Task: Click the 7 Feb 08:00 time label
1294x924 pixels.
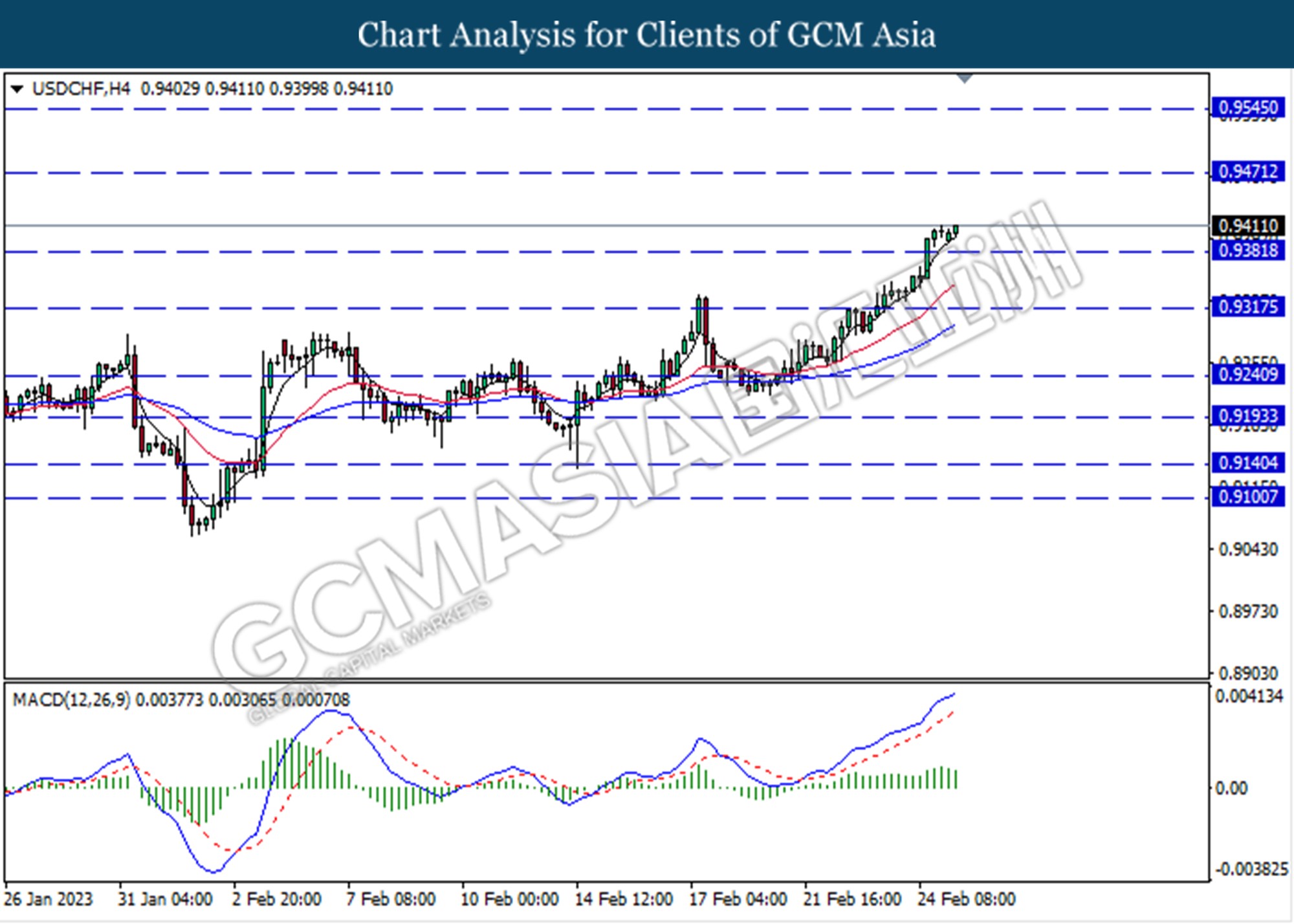Action: tap(391, 899)
